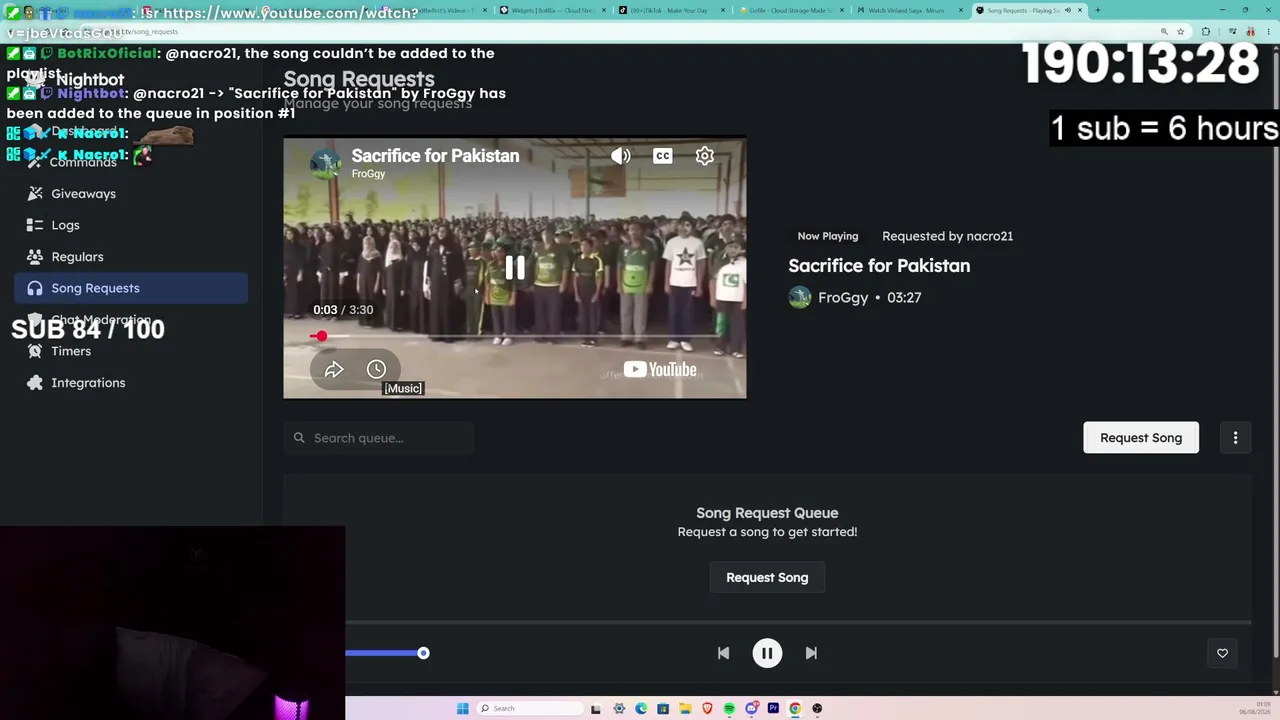Click the white Request Song button
The image size is (1280, 720).
tap(1141, 438)
